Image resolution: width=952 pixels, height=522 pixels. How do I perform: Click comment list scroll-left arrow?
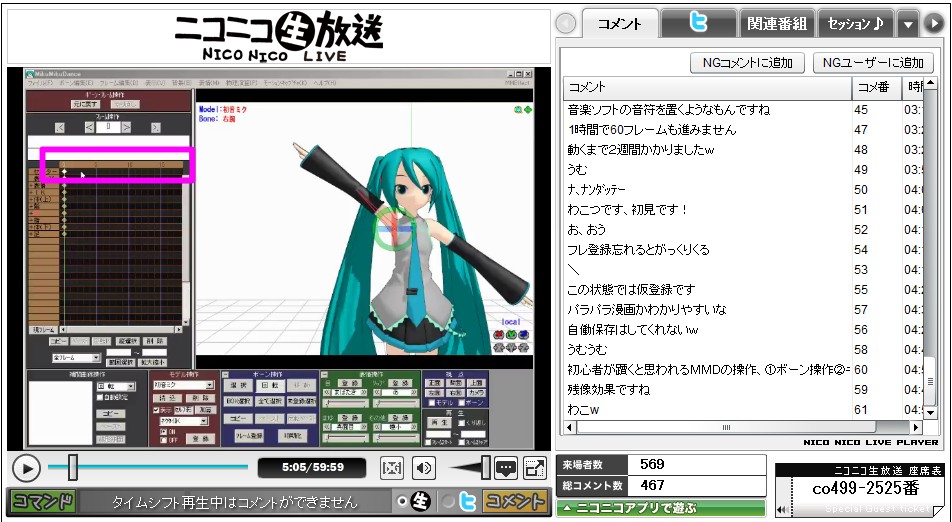[570, 427]
